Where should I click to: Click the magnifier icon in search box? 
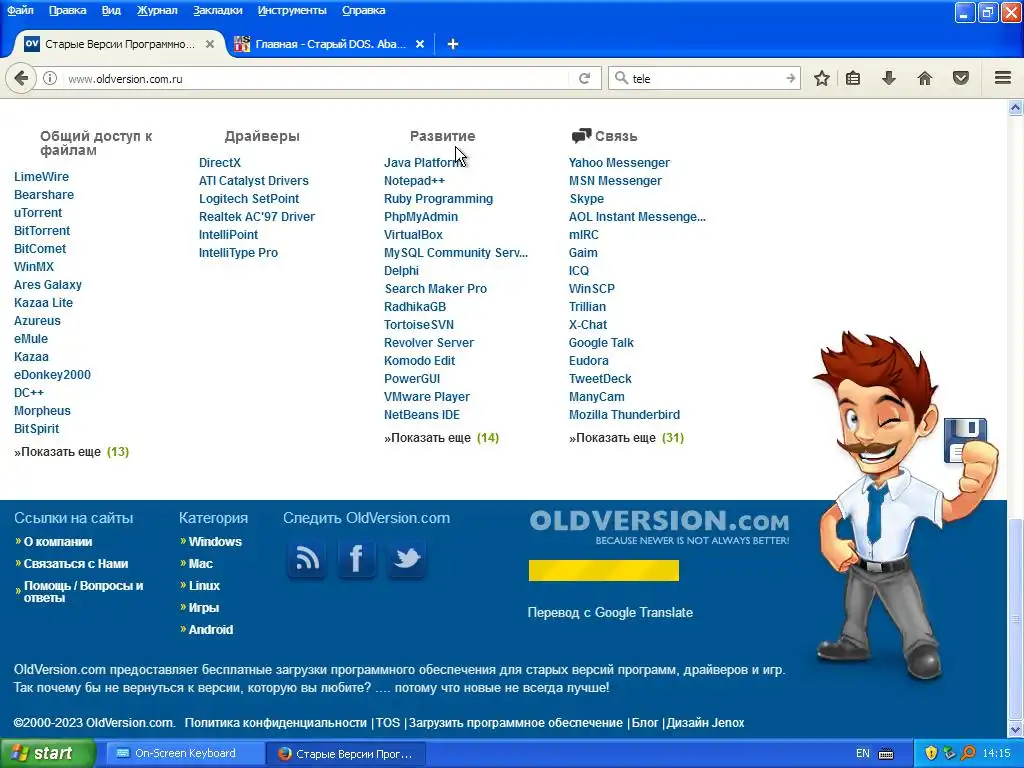pos(621,78)
